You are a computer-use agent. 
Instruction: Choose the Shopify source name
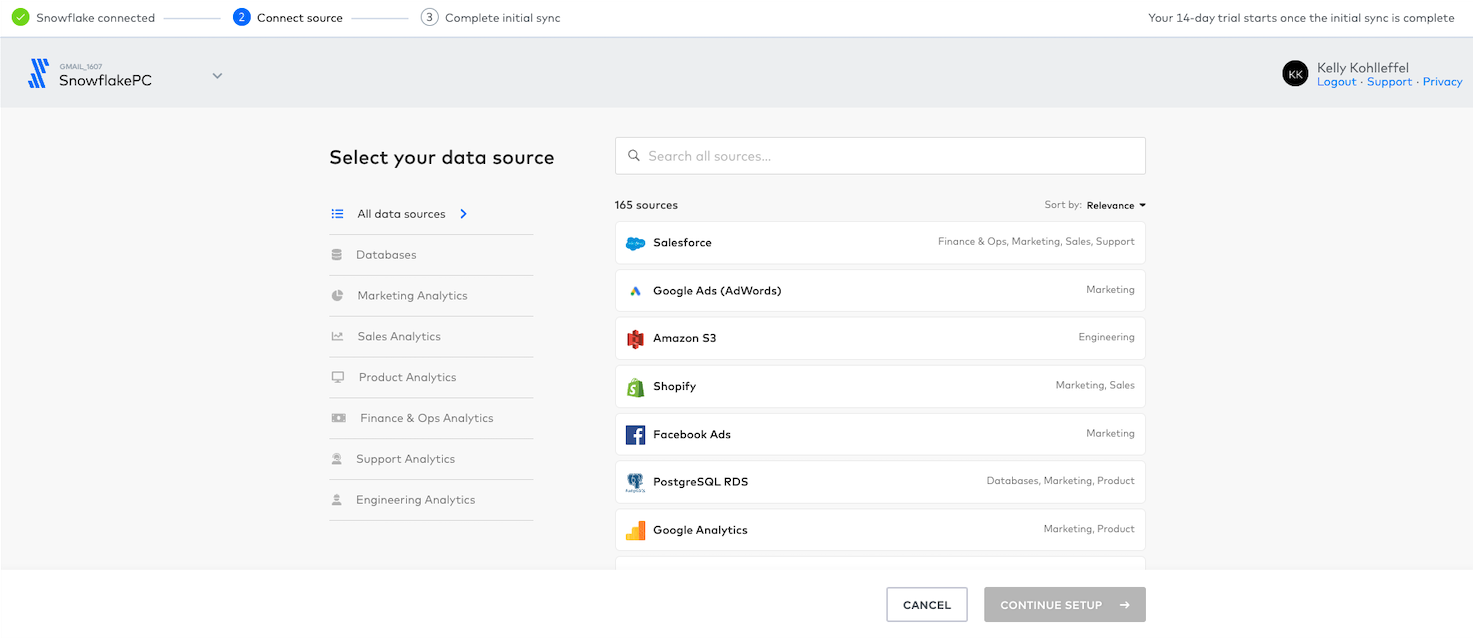674,387
